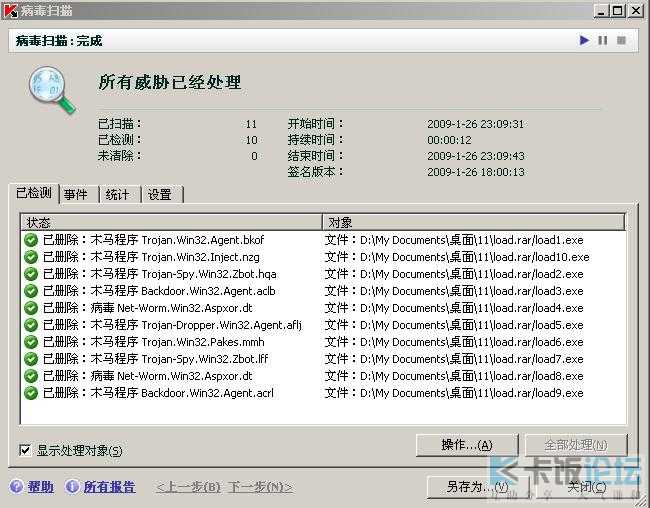Screen dimensions: 650x508
Task: Click the play scan button
Action: (x=584, y=40)
